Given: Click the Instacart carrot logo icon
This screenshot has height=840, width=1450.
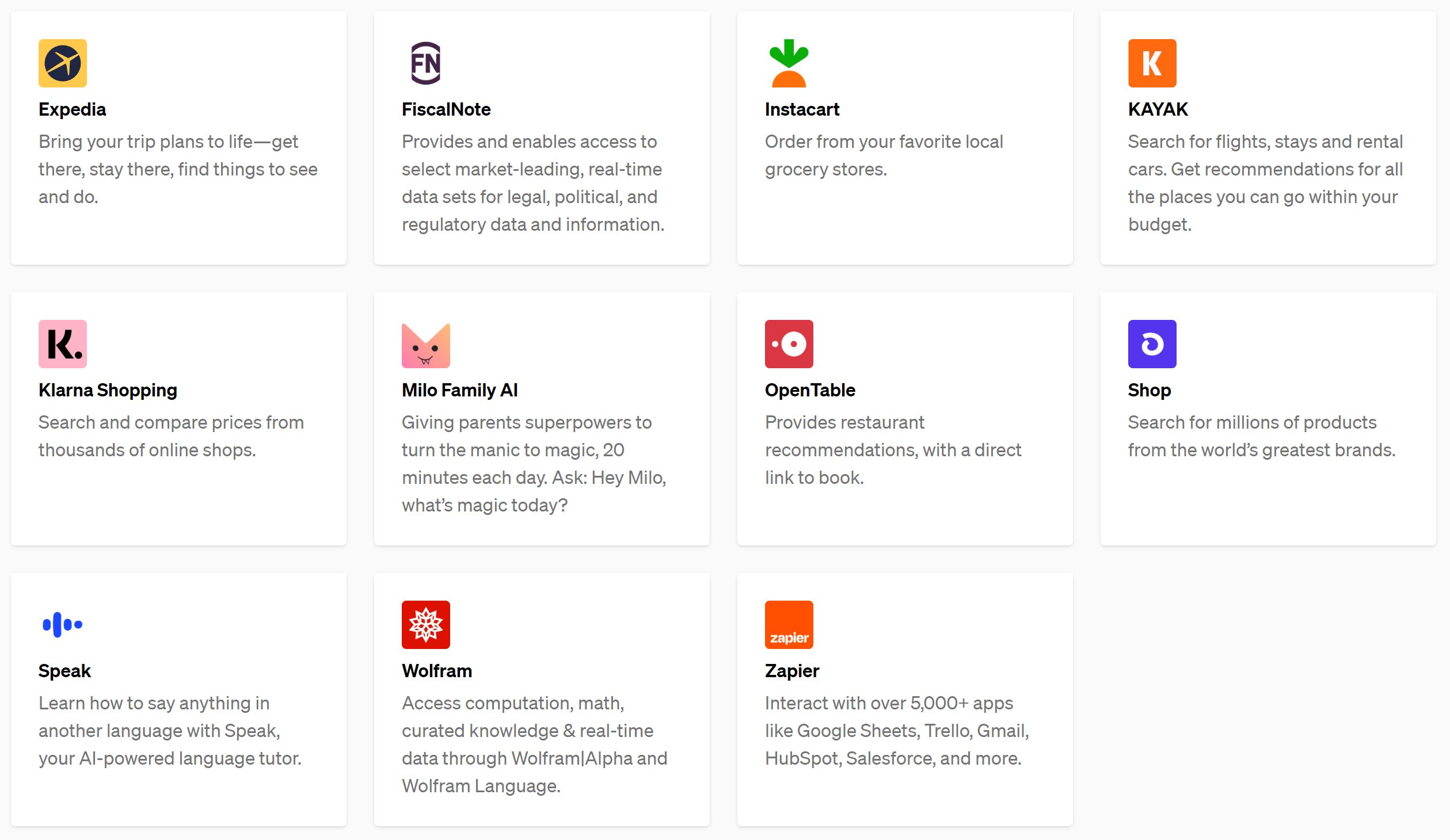Looking at the screenshot, I should pos(789,63).
